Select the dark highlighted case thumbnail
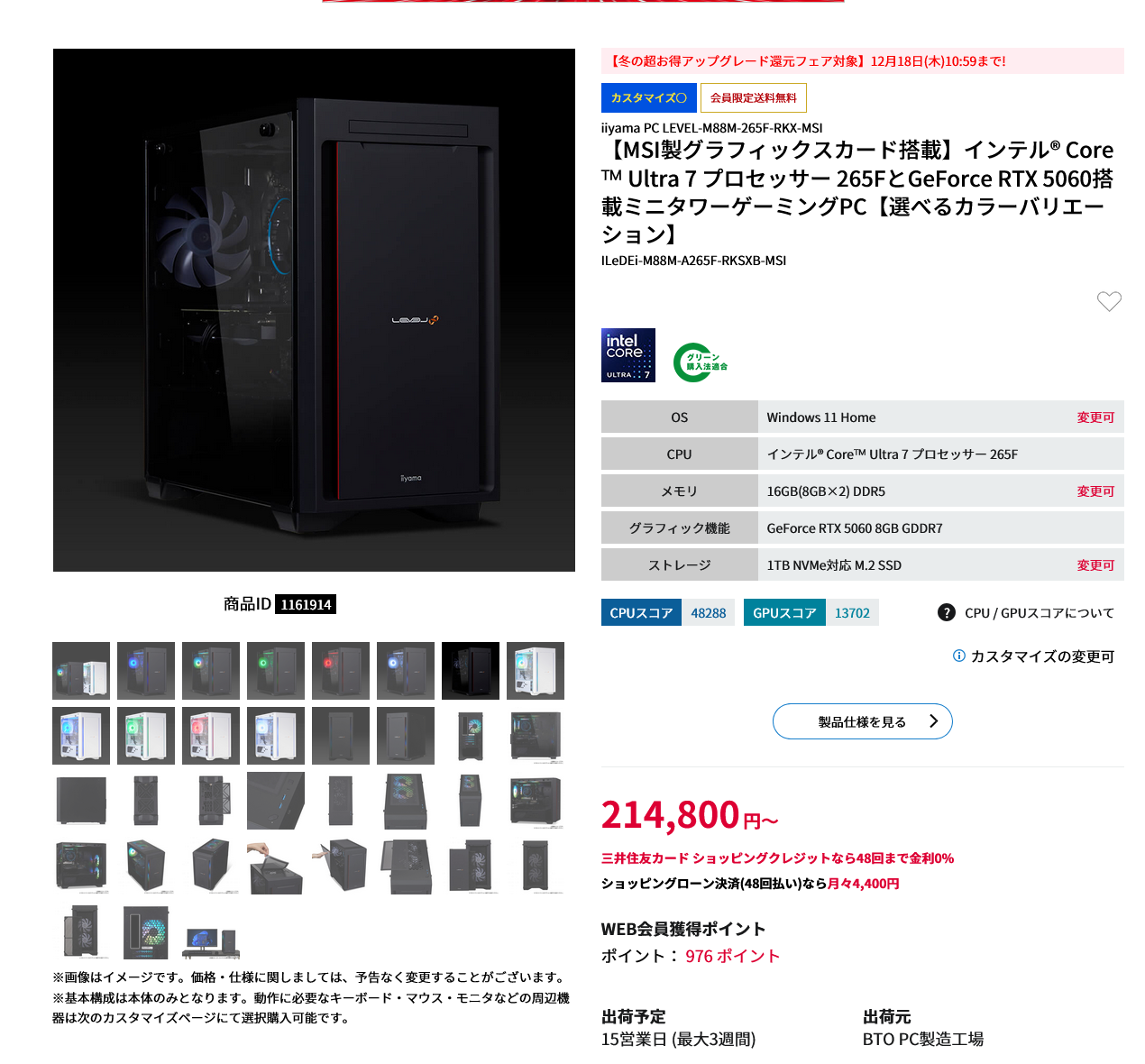Screen dimensions: 1145x1064 tap(471, 671)
